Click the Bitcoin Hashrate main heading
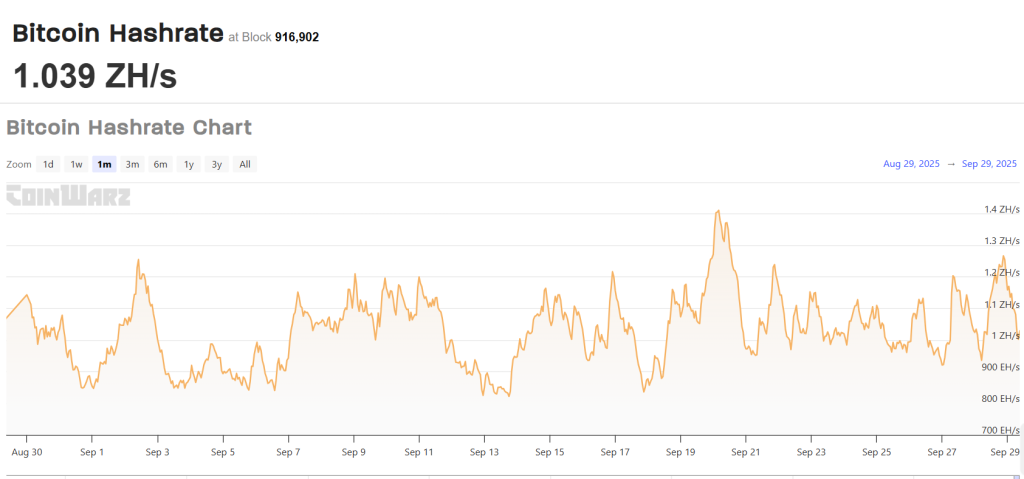This screenshot has height=479, width=1024. [117, 33]
